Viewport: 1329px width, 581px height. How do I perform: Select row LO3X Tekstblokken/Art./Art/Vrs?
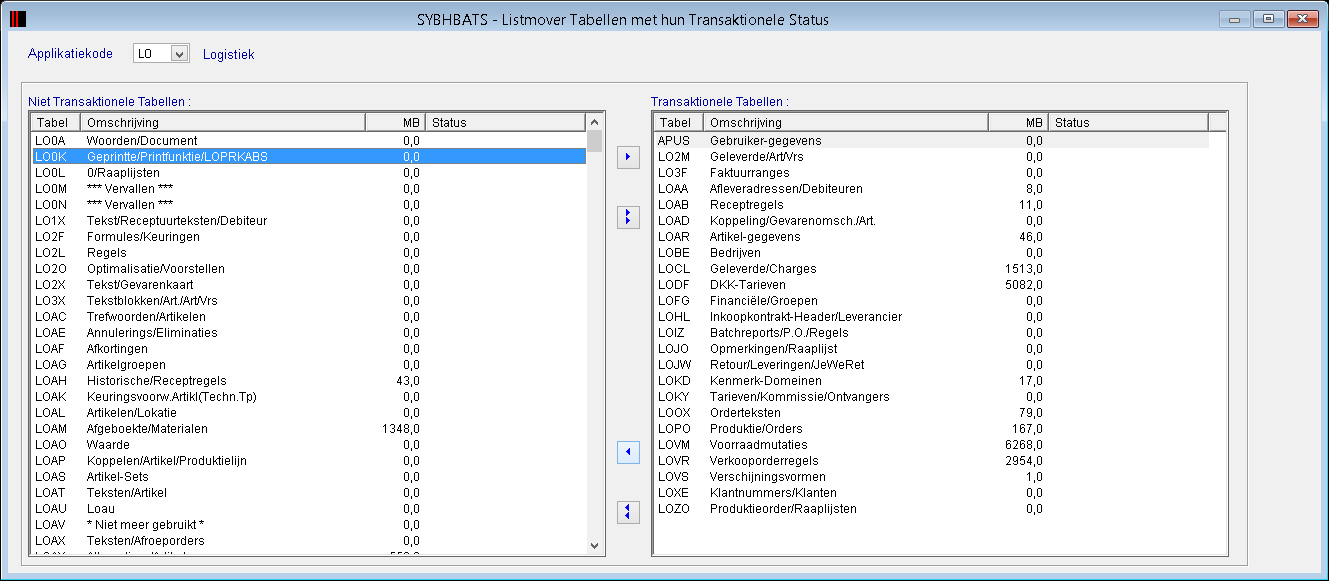(308, 300)
